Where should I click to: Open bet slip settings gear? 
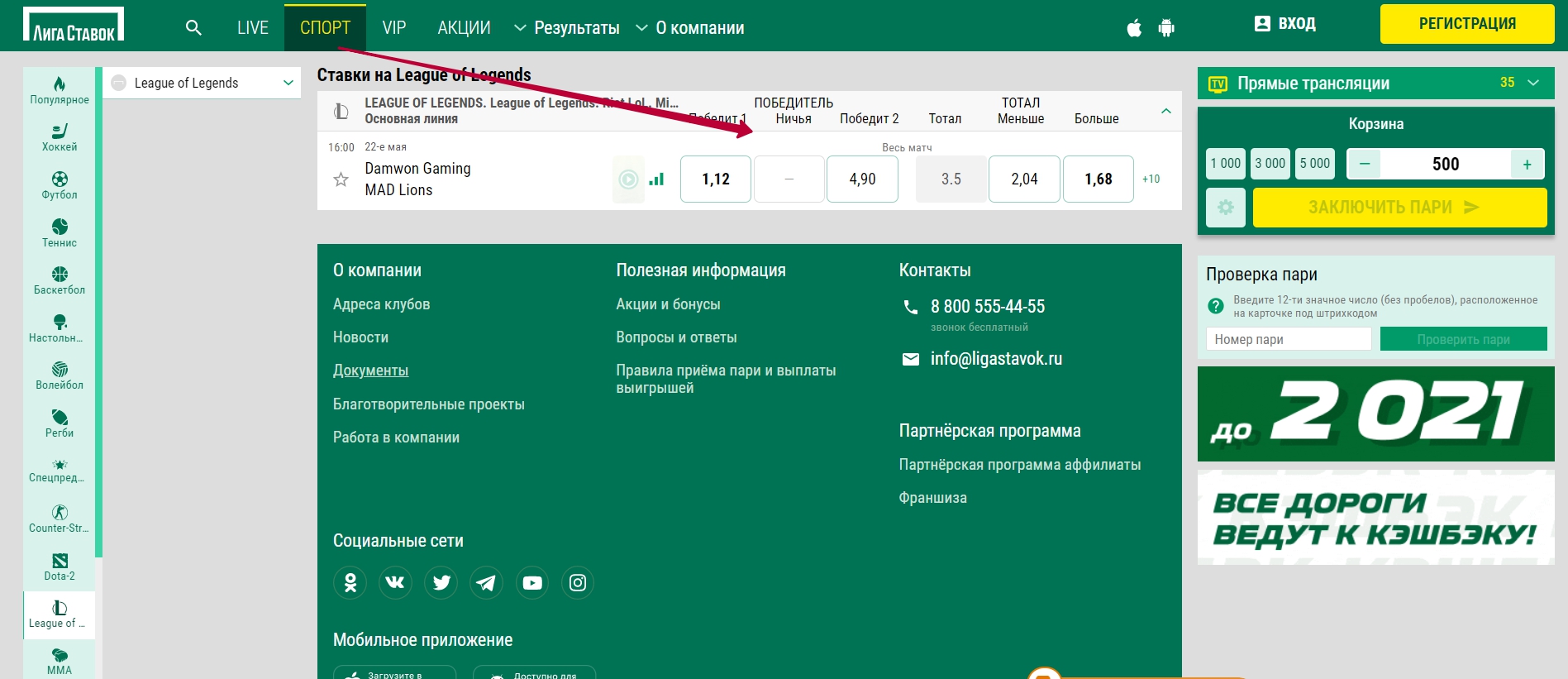point(1226,208)
